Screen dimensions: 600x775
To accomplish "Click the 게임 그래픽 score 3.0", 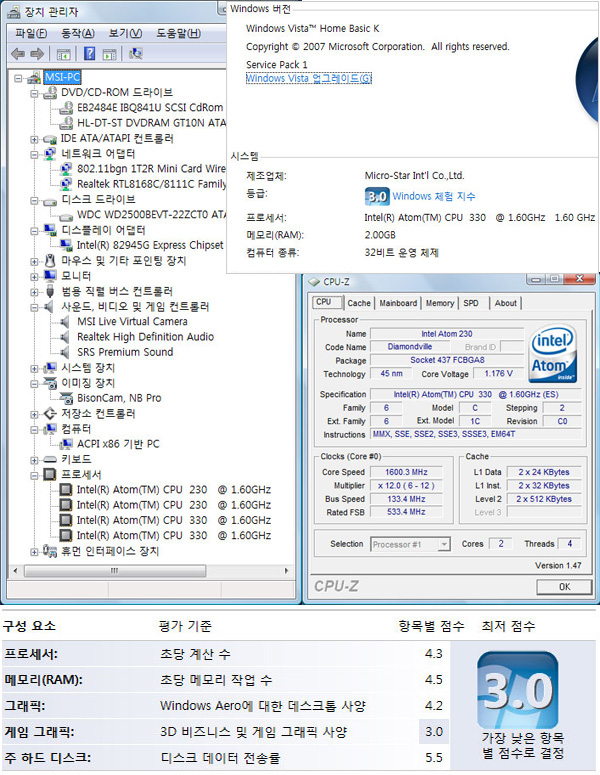I will 433,732.
